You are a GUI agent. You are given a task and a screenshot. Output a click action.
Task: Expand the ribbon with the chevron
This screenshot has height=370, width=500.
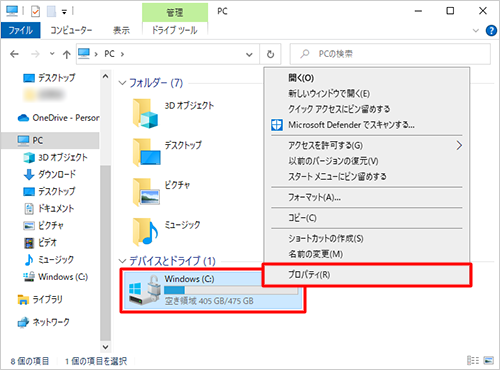(x=476, y=31)
